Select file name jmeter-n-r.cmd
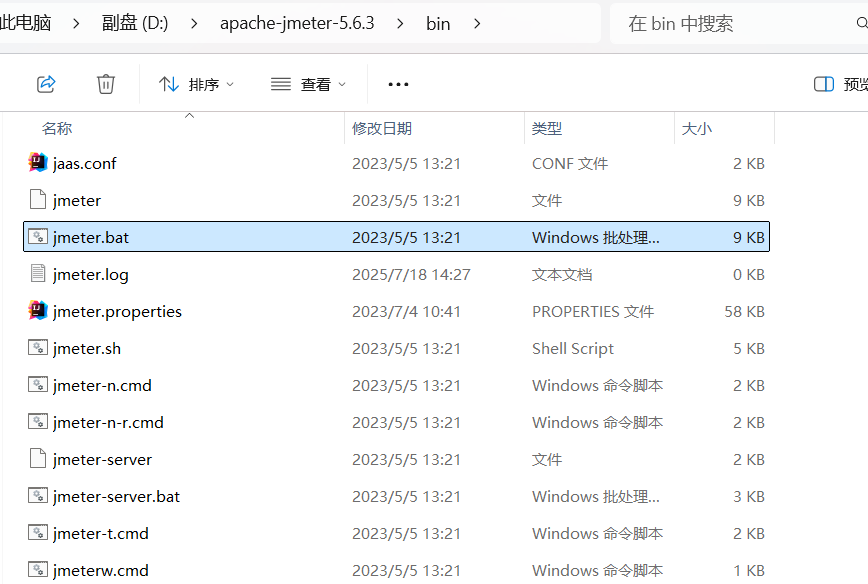 [x=108, y=423]
